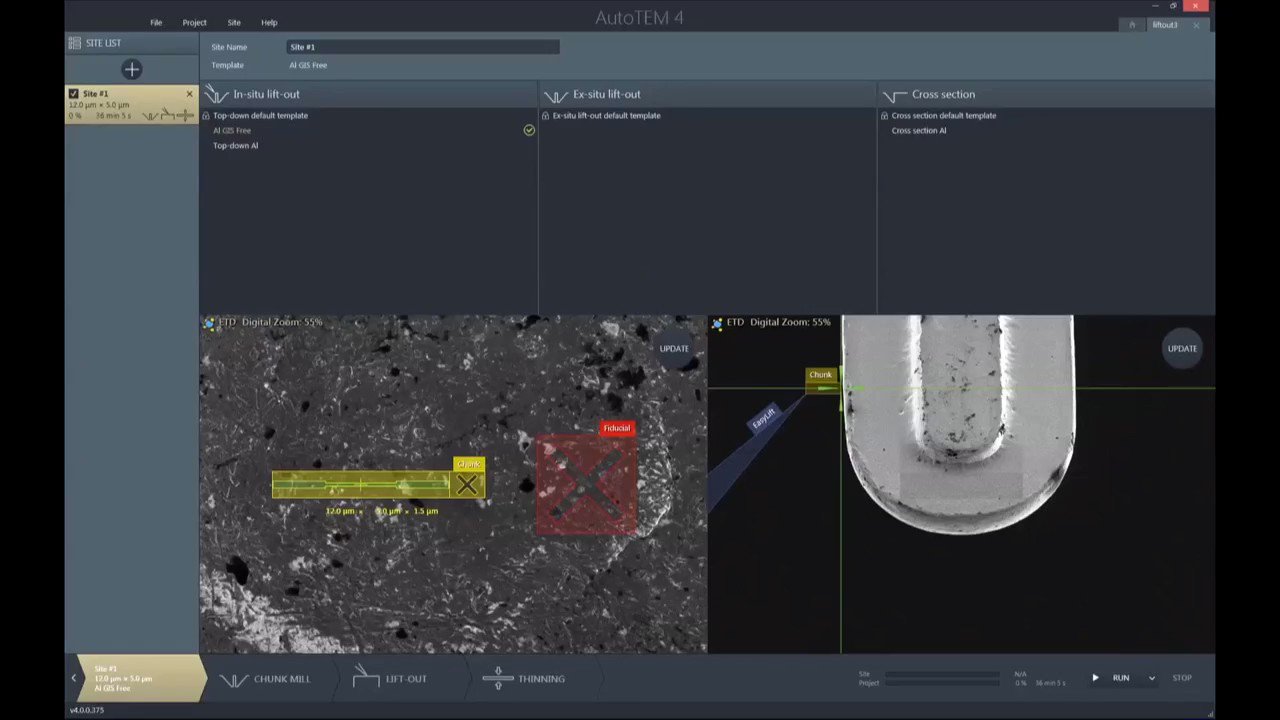This screenshot has height=720, width=1280.
Task: Select the Top-down Al template
Action: click(235, 146)
